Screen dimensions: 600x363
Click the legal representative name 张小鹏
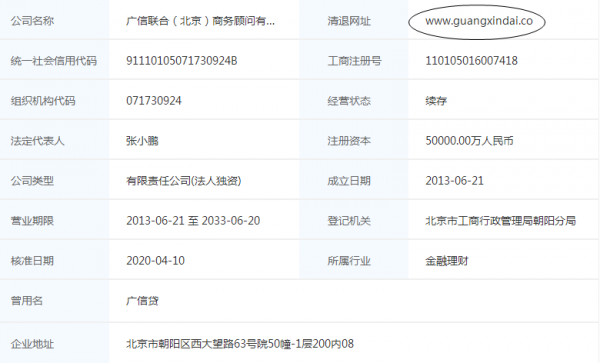pos(142,141)
